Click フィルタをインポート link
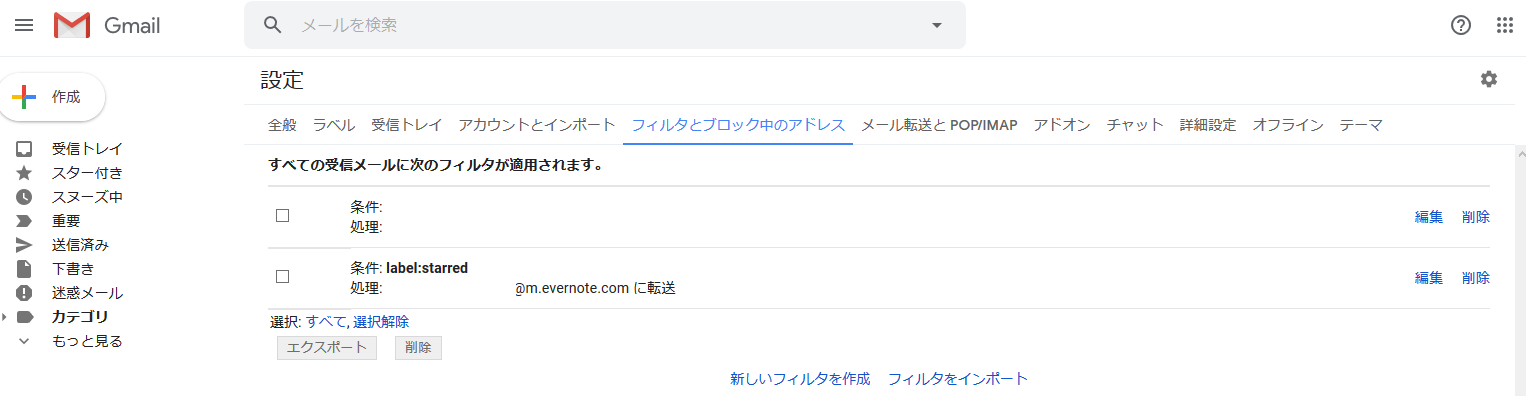Image resolution: width=1526 pixels, height=396 pixels. coord(958,379)
